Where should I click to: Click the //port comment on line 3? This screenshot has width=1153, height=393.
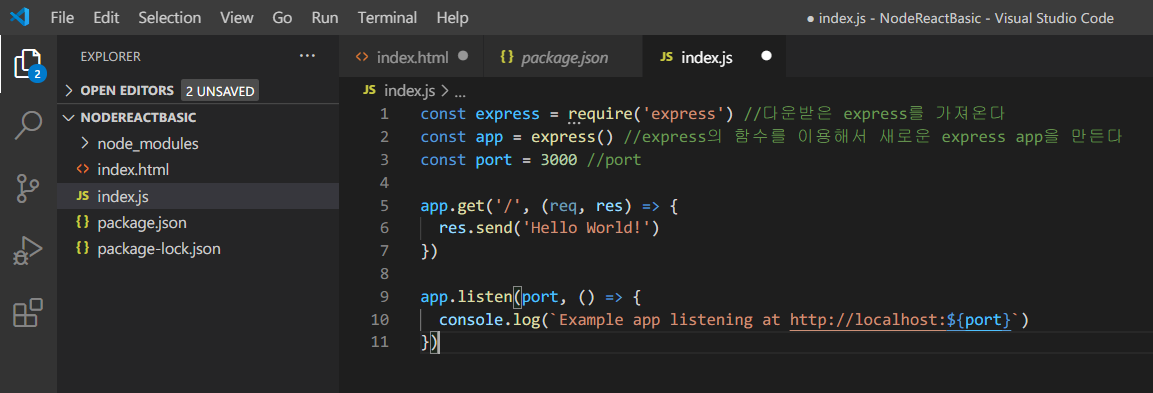click(614, 160)
